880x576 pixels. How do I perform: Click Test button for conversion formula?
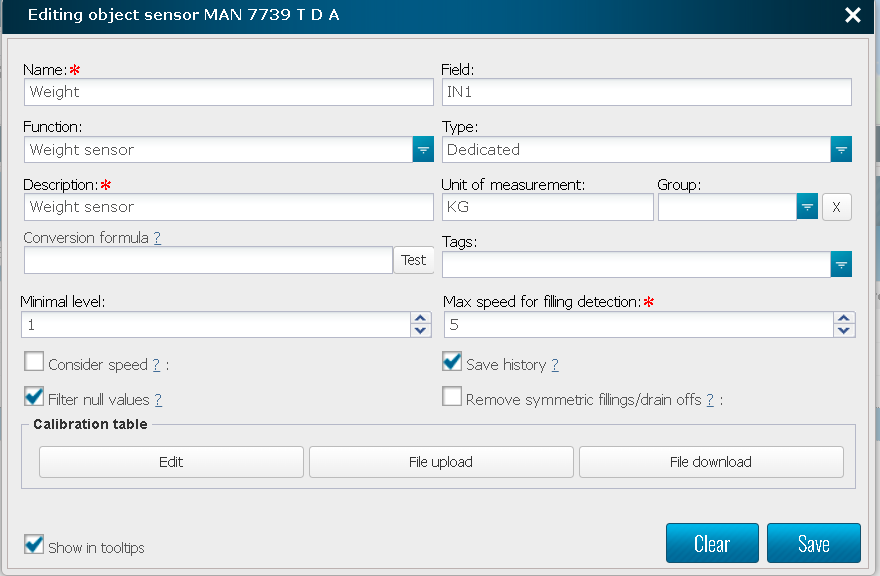point(413,260)
